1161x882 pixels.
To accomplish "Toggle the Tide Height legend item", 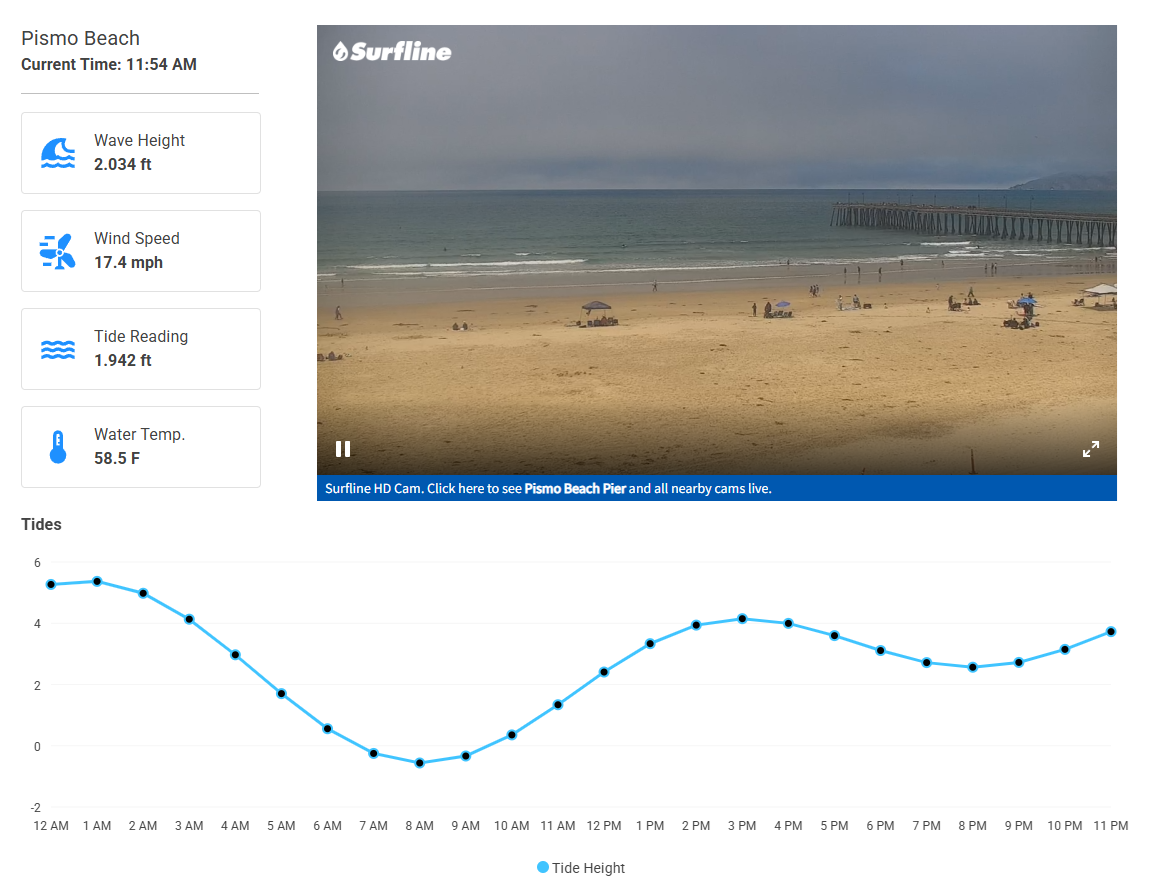I will tap(581, 868).
